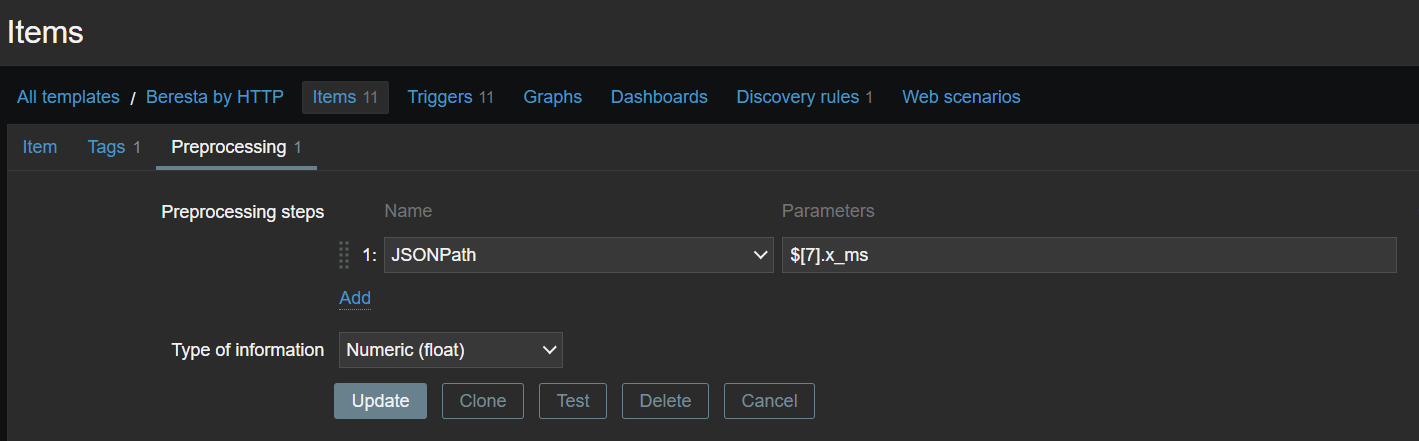Click the preprocessing step drag handle

pos(345,255)
